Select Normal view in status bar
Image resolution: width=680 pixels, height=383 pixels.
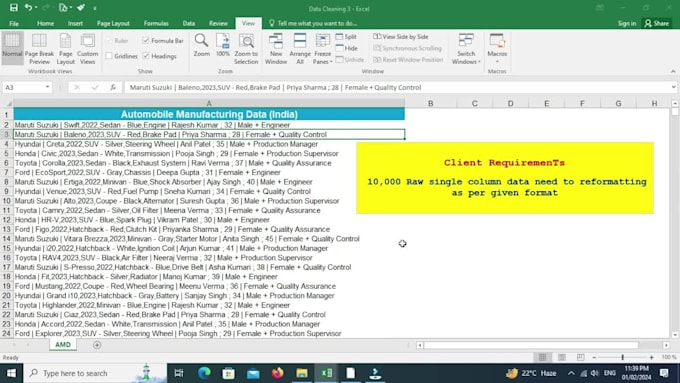(543, 357)
